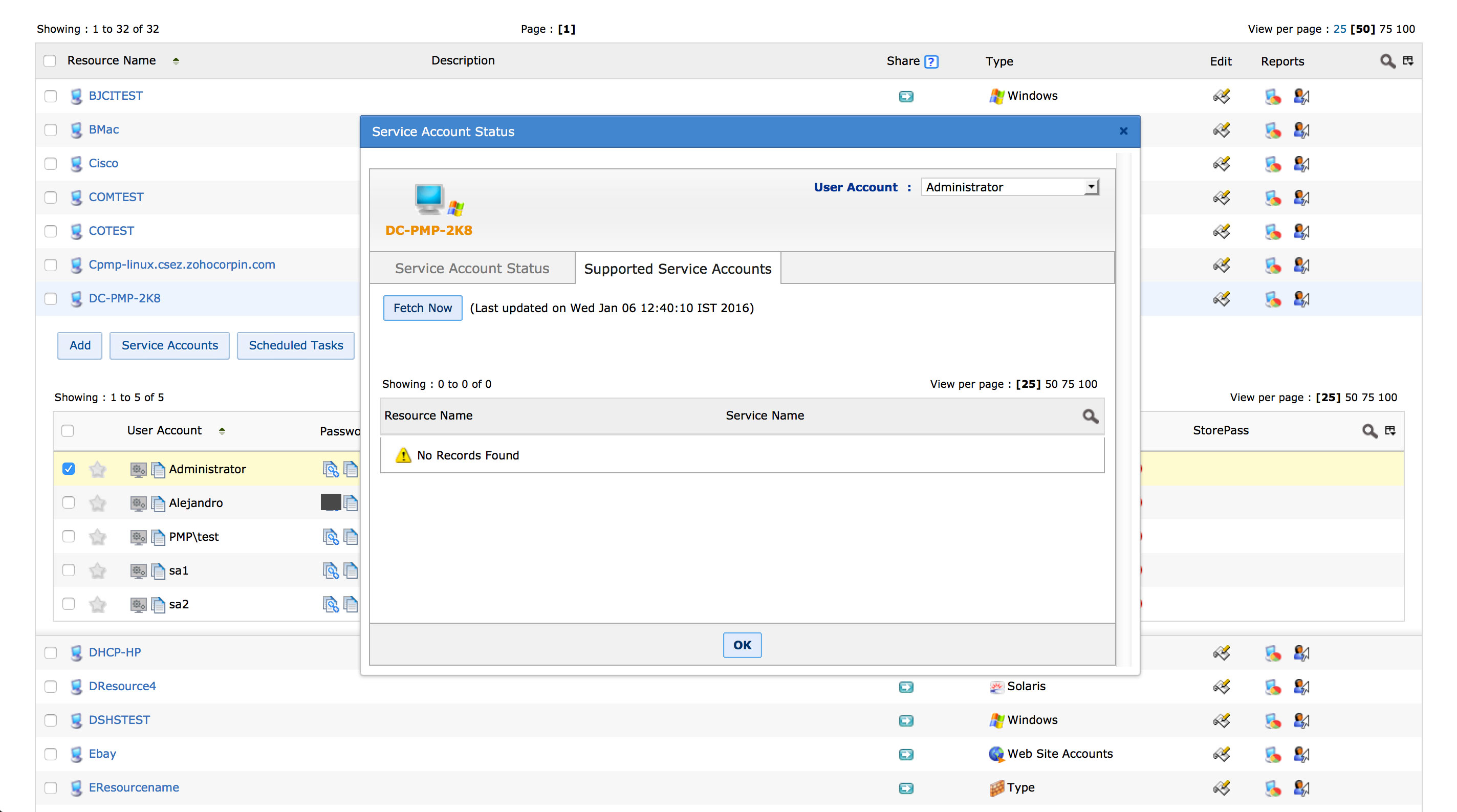This screenshot has height=812, width=1457.
Task: Click search icon in Service Name table header
Action: coord(1090,416)
